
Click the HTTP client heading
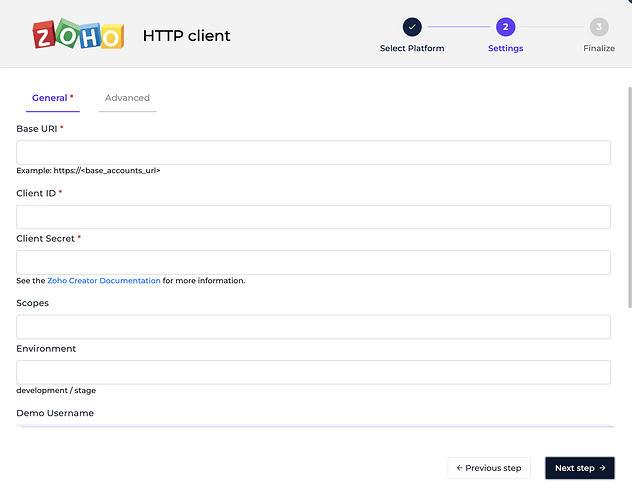[186, 36]
